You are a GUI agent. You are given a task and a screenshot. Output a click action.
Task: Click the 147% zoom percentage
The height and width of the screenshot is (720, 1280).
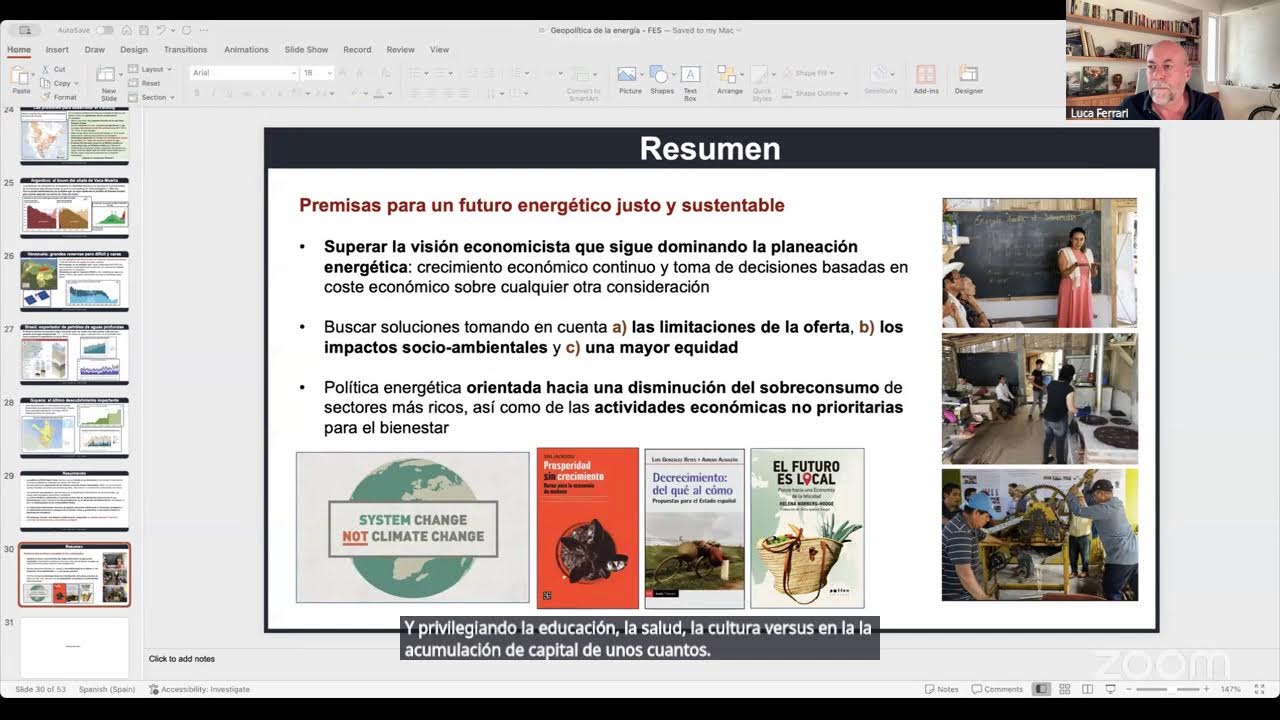[x=1230, y=689]
